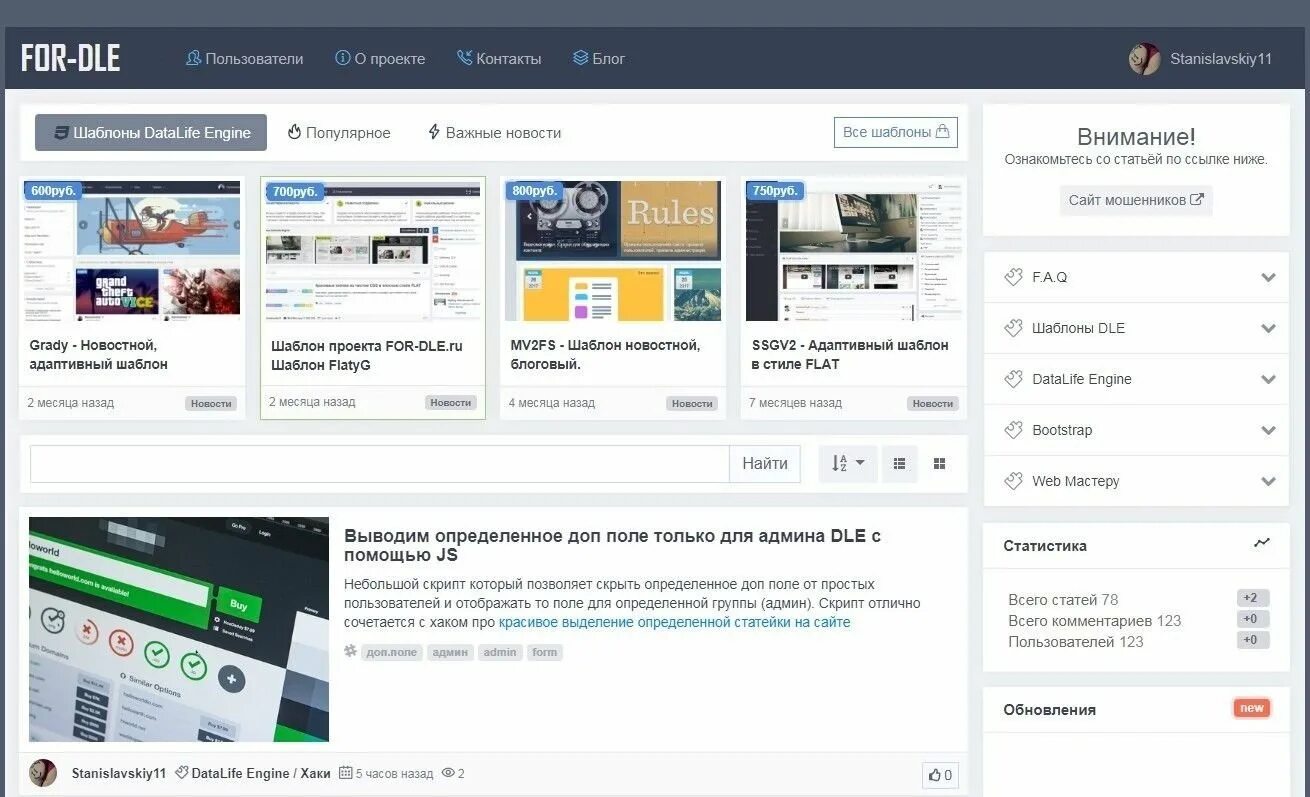Click the FOR-DLE site logo

(x=70, y=58)
